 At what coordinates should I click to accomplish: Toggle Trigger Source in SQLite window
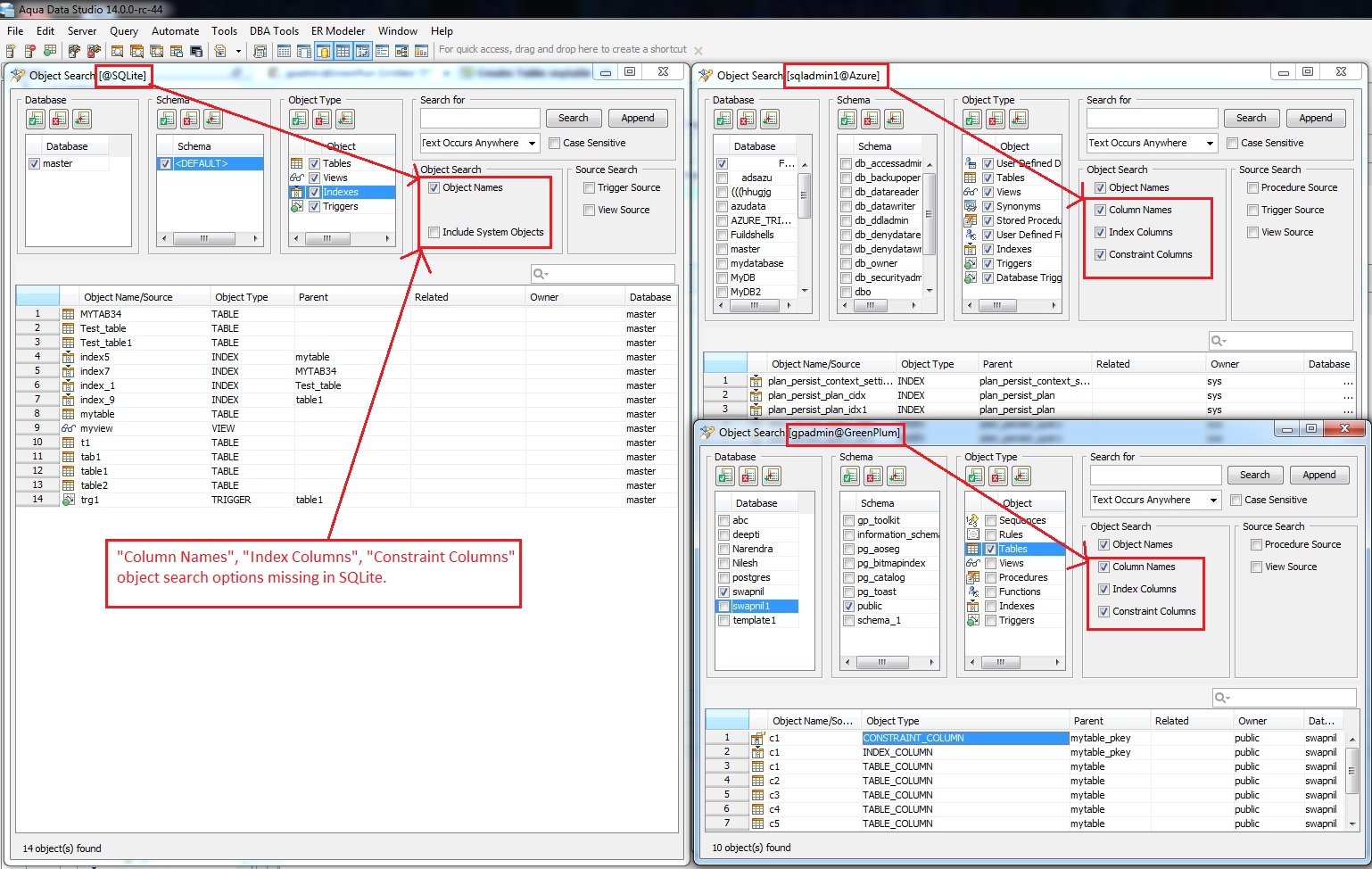589,187
